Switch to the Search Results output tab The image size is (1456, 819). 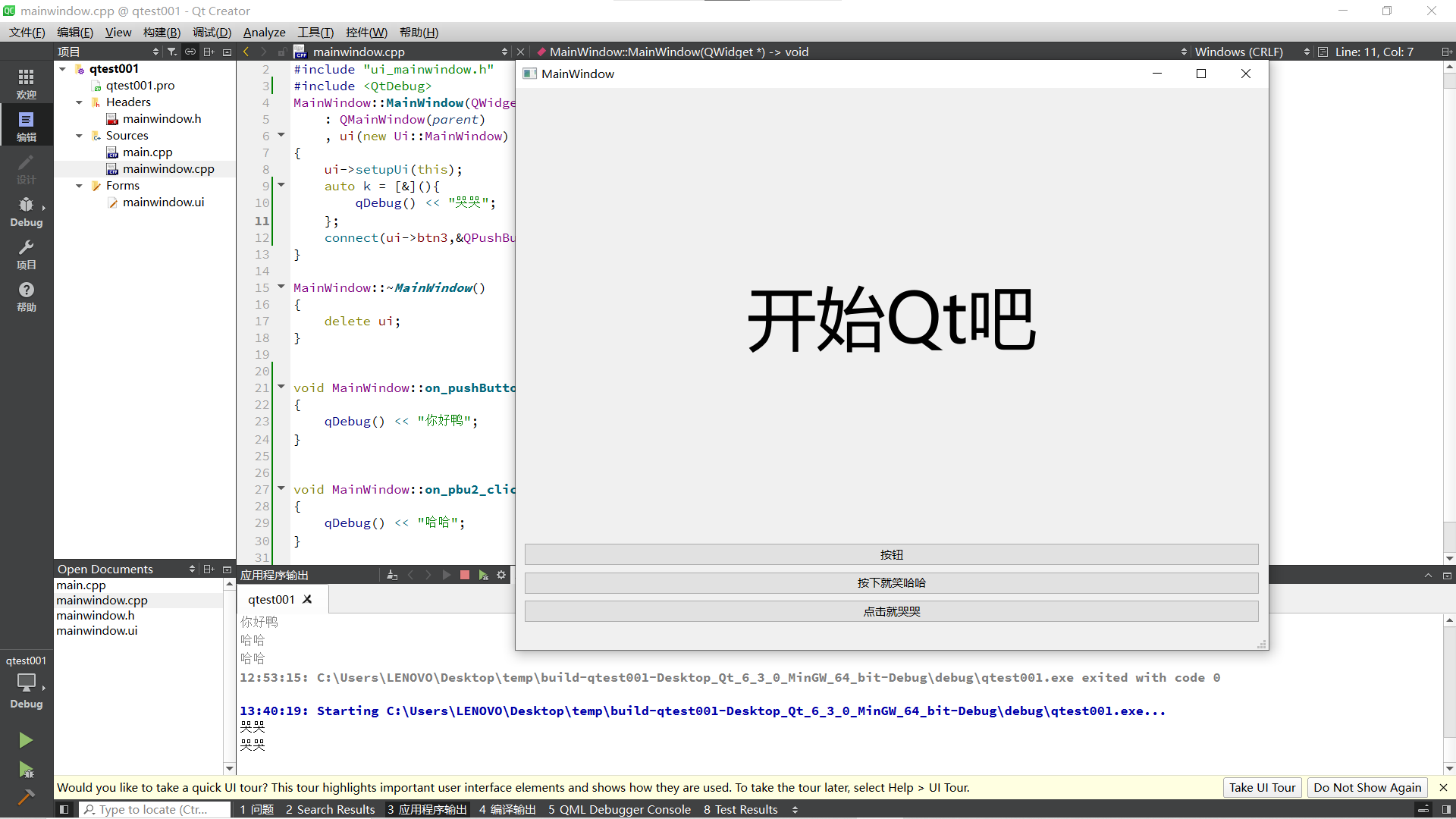coord(330,809)
